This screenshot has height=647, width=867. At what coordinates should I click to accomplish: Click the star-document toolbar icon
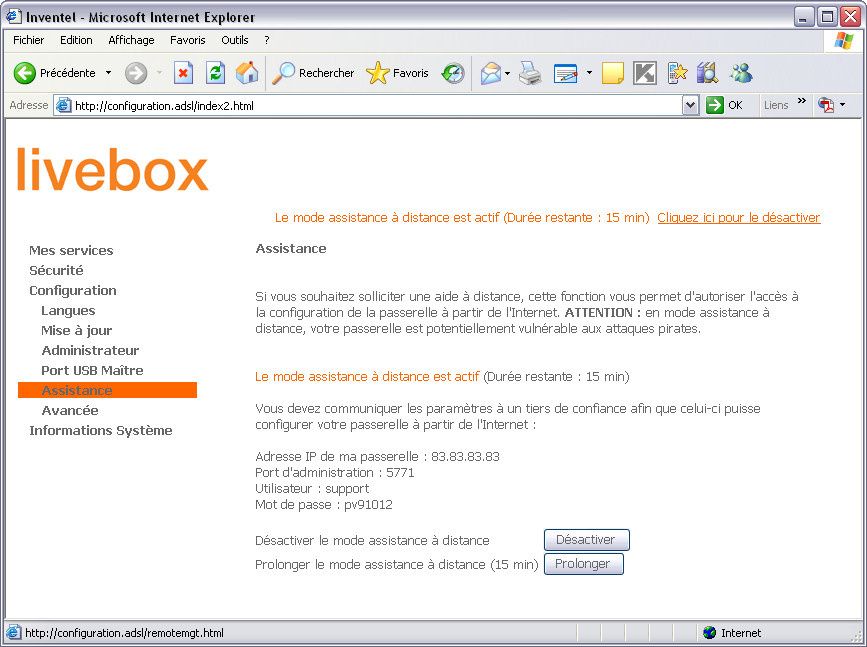[677, 73]
